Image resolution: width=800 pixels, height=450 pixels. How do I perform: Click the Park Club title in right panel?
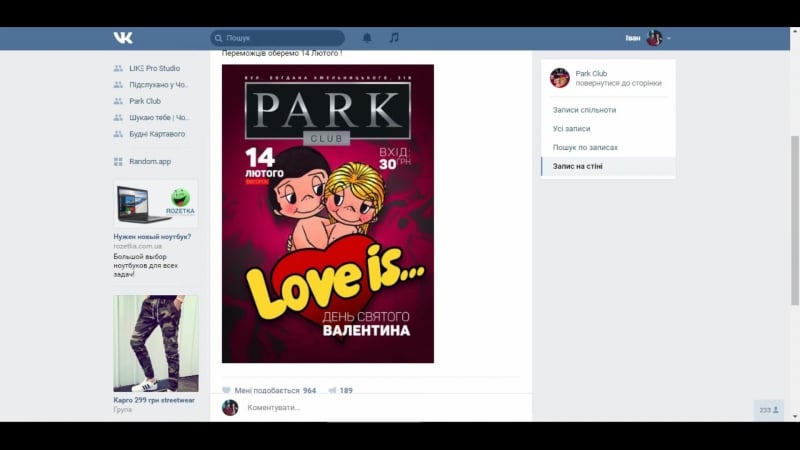coord(591,73)
